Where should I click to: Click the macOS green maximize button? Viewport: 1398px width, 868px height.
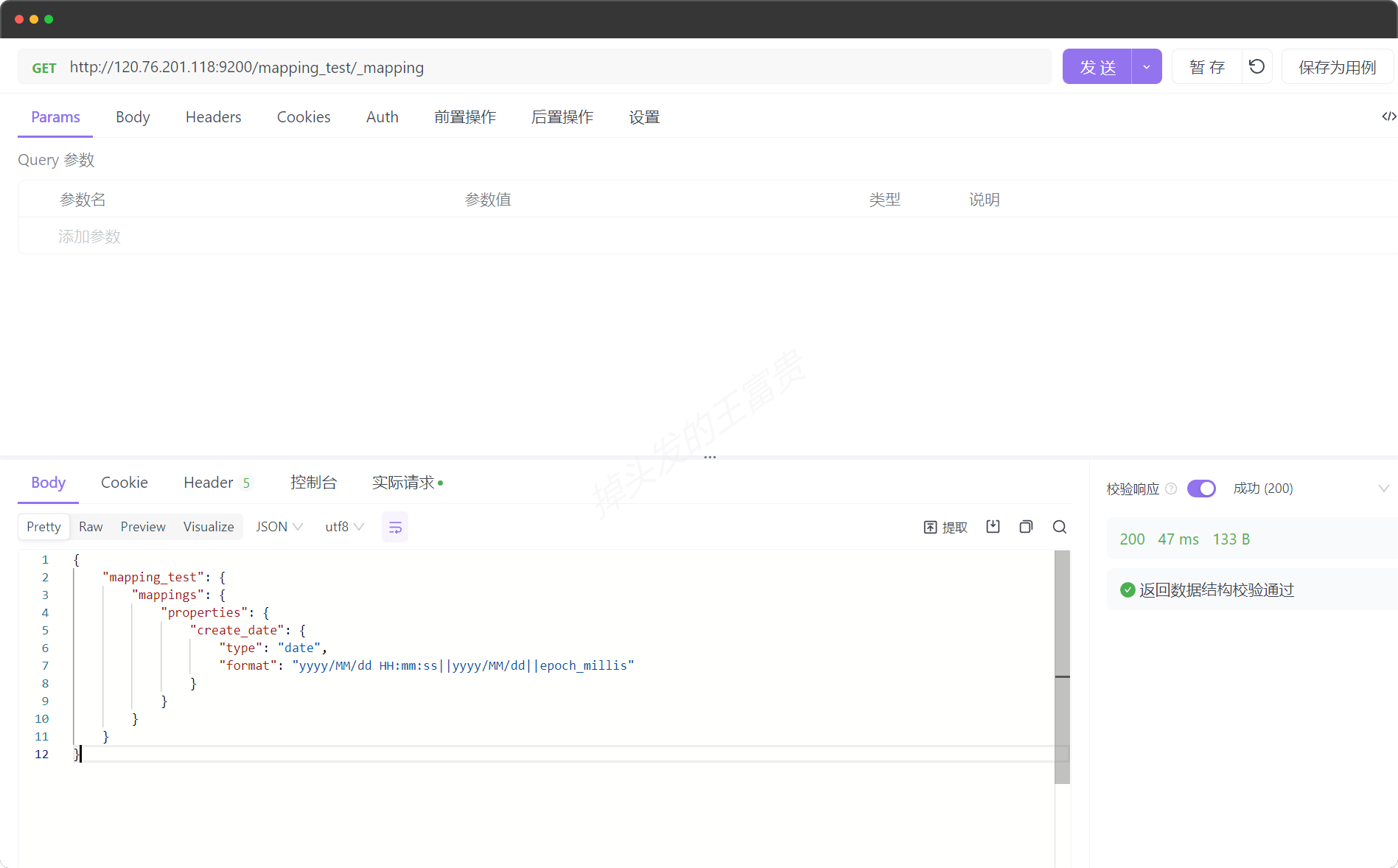49,19
